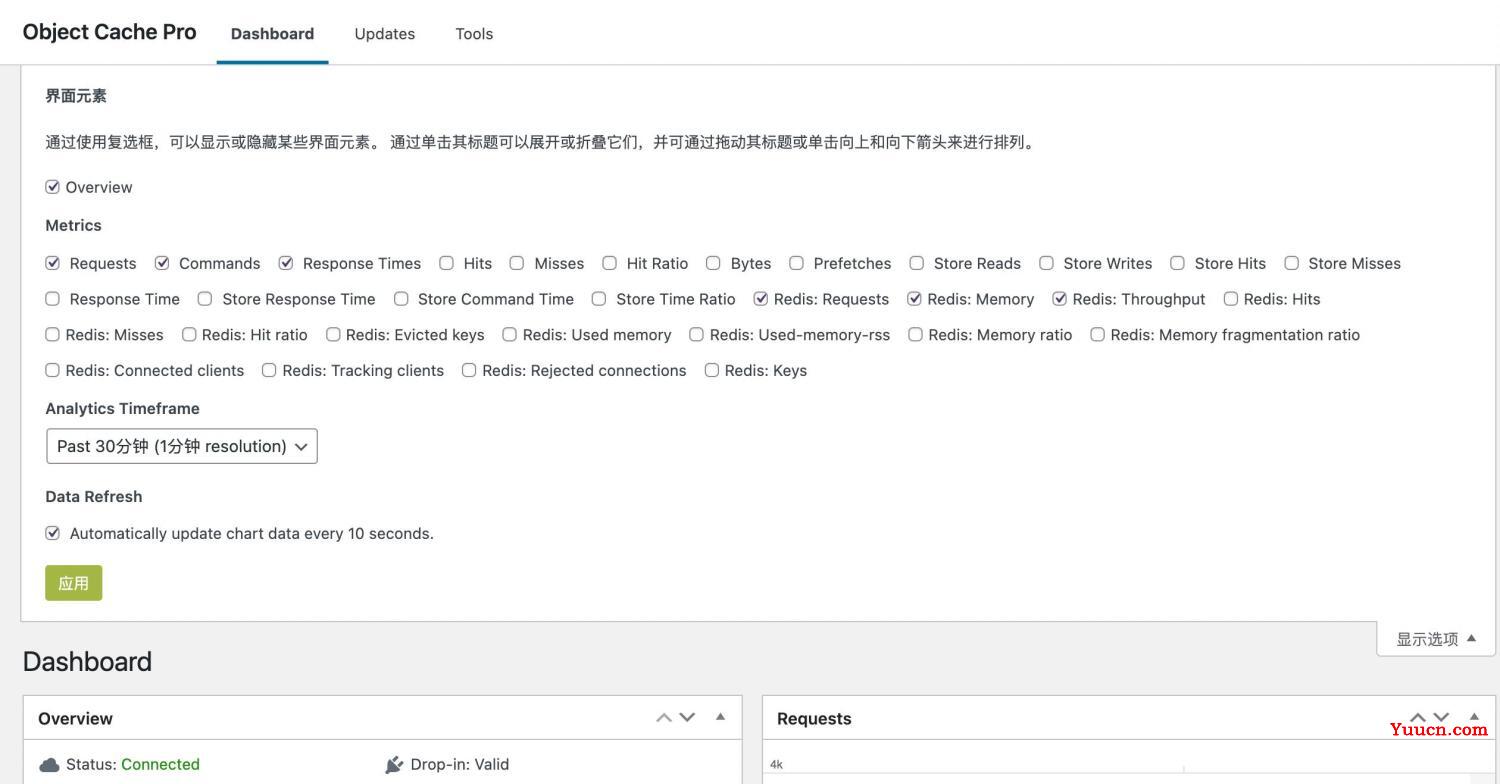The height and width of the screenshot is (784, 1500).
Task: Click the green 应用 apply button
Action: click(73, 583)
